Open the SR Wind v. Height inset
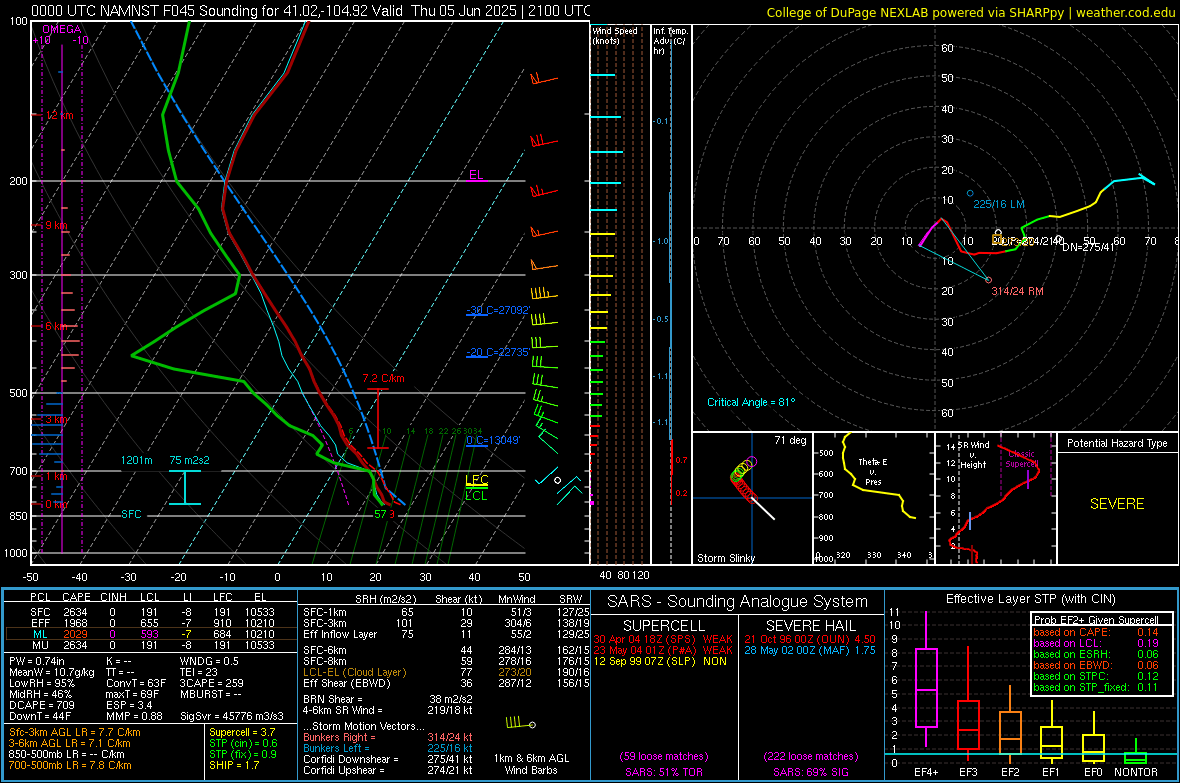 click(x=995, y=498)
